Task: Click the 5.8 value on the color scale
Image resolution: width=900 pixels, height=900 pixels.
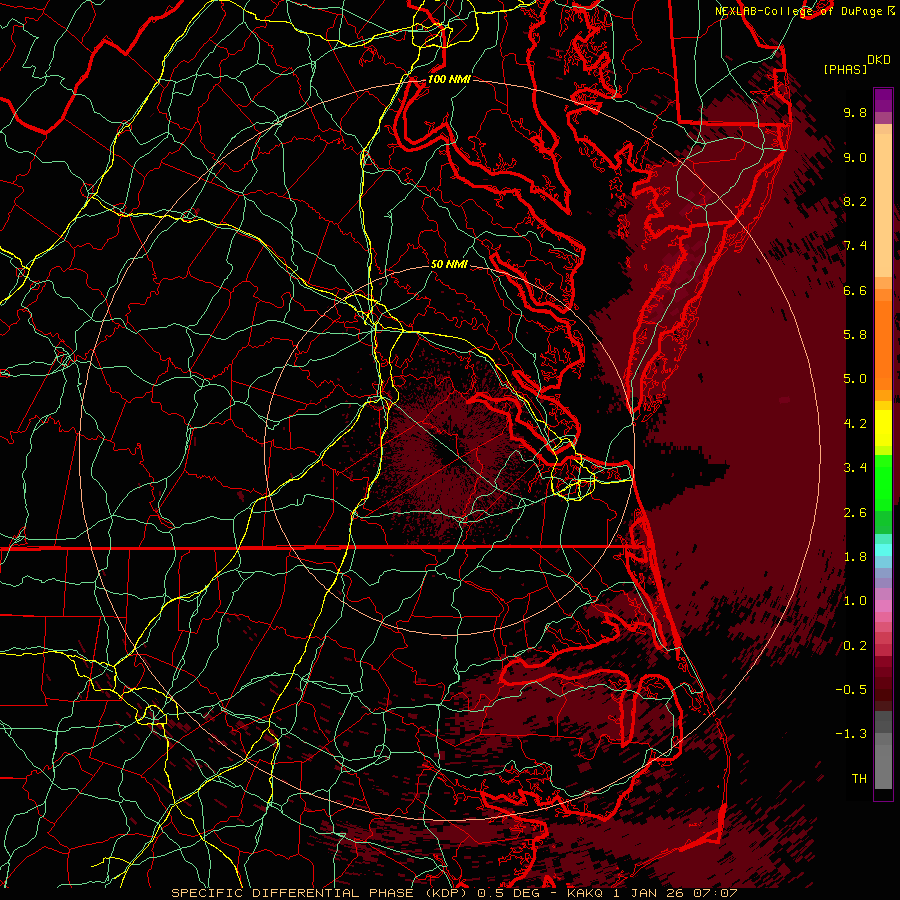Action: coord(855,335)
